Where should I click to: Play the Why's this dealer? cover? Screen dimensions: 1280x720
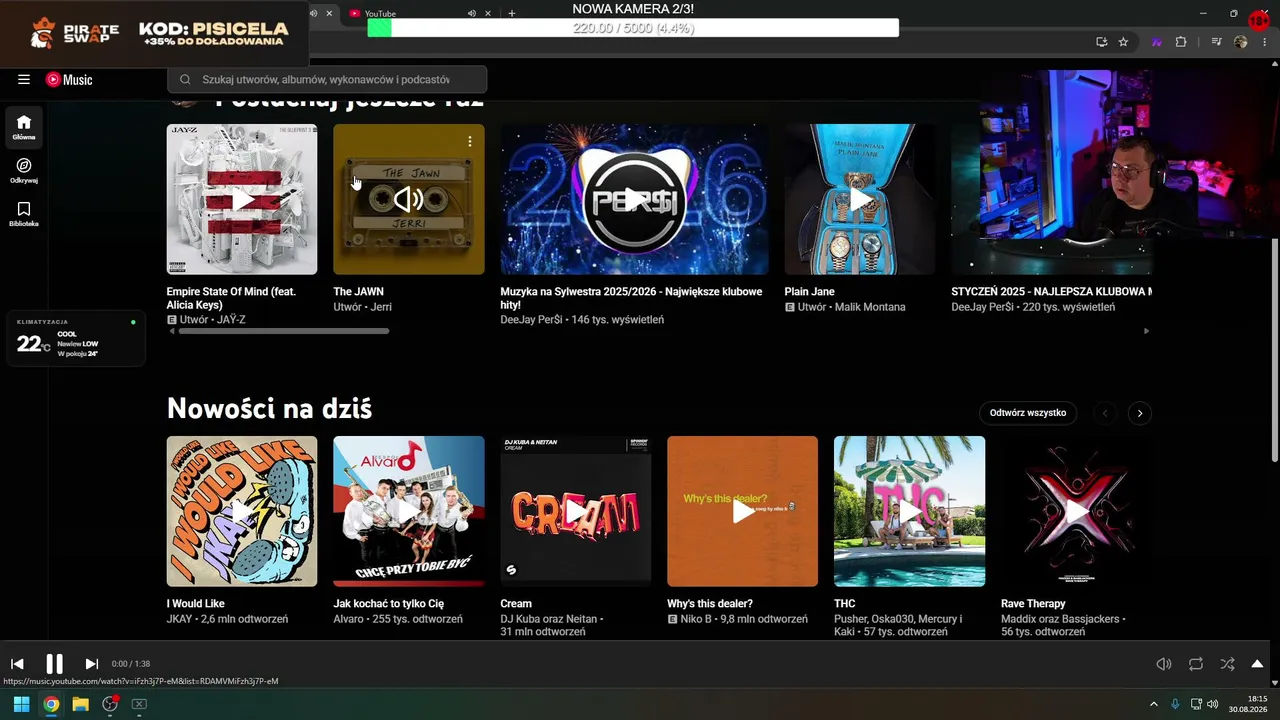(x=742, y=511)
